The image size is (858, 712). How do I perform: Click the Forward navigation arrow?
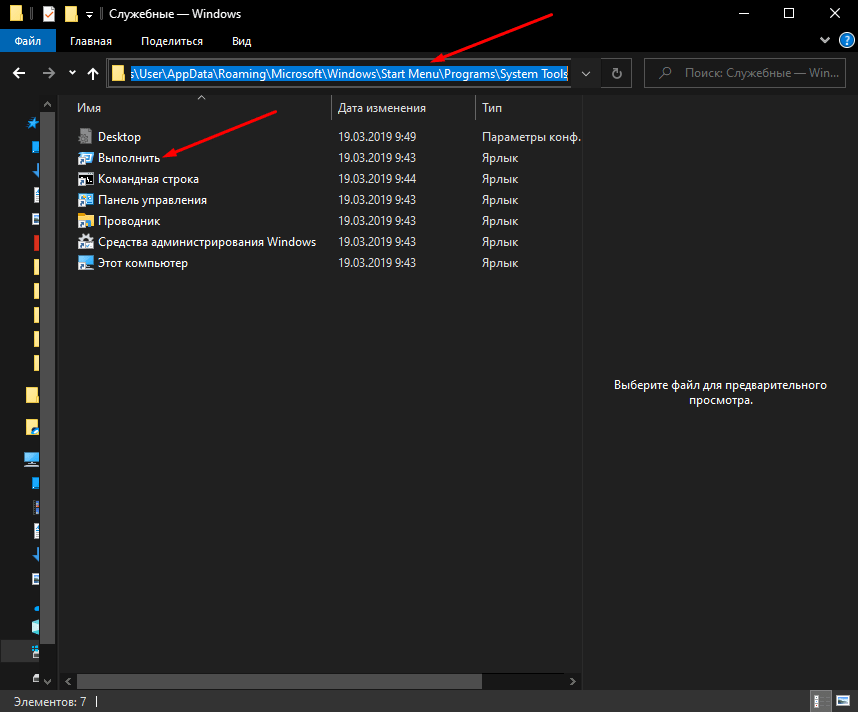click(x=49, y=73)
